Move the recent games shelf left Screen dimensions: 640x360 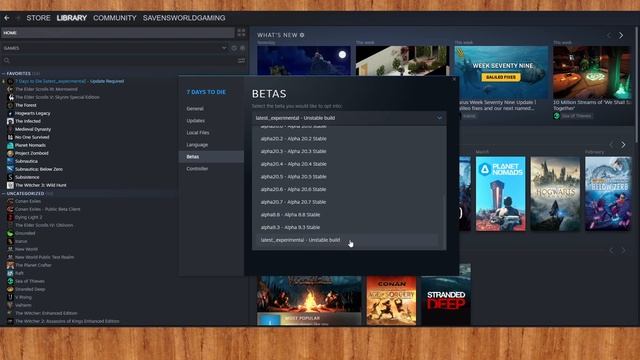click(611, 145)
